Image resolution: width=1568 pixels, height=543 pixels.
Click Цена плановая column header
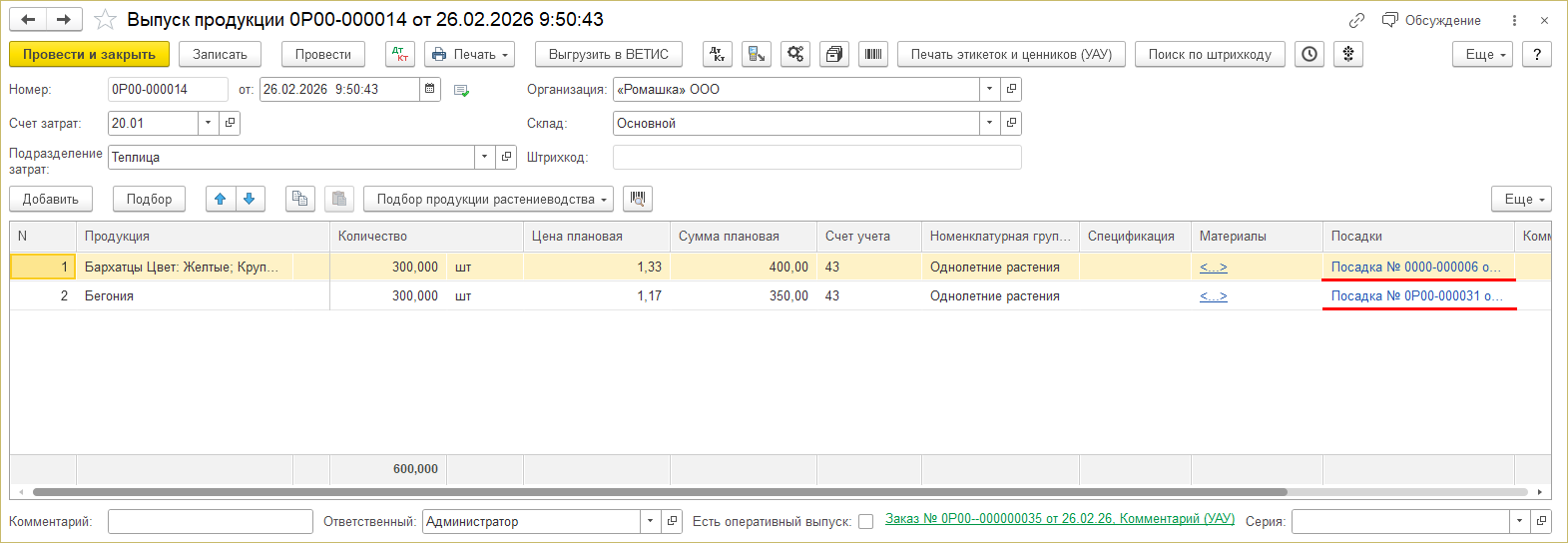pos(597,236)
